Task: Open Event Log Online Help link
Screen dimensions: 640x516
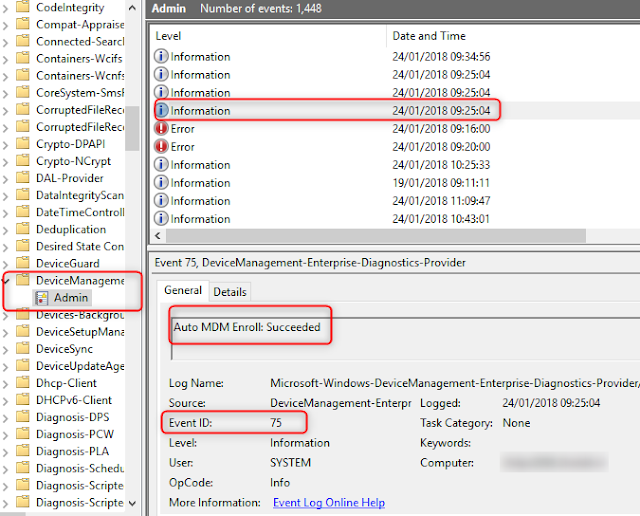Action: click(329, 503)
